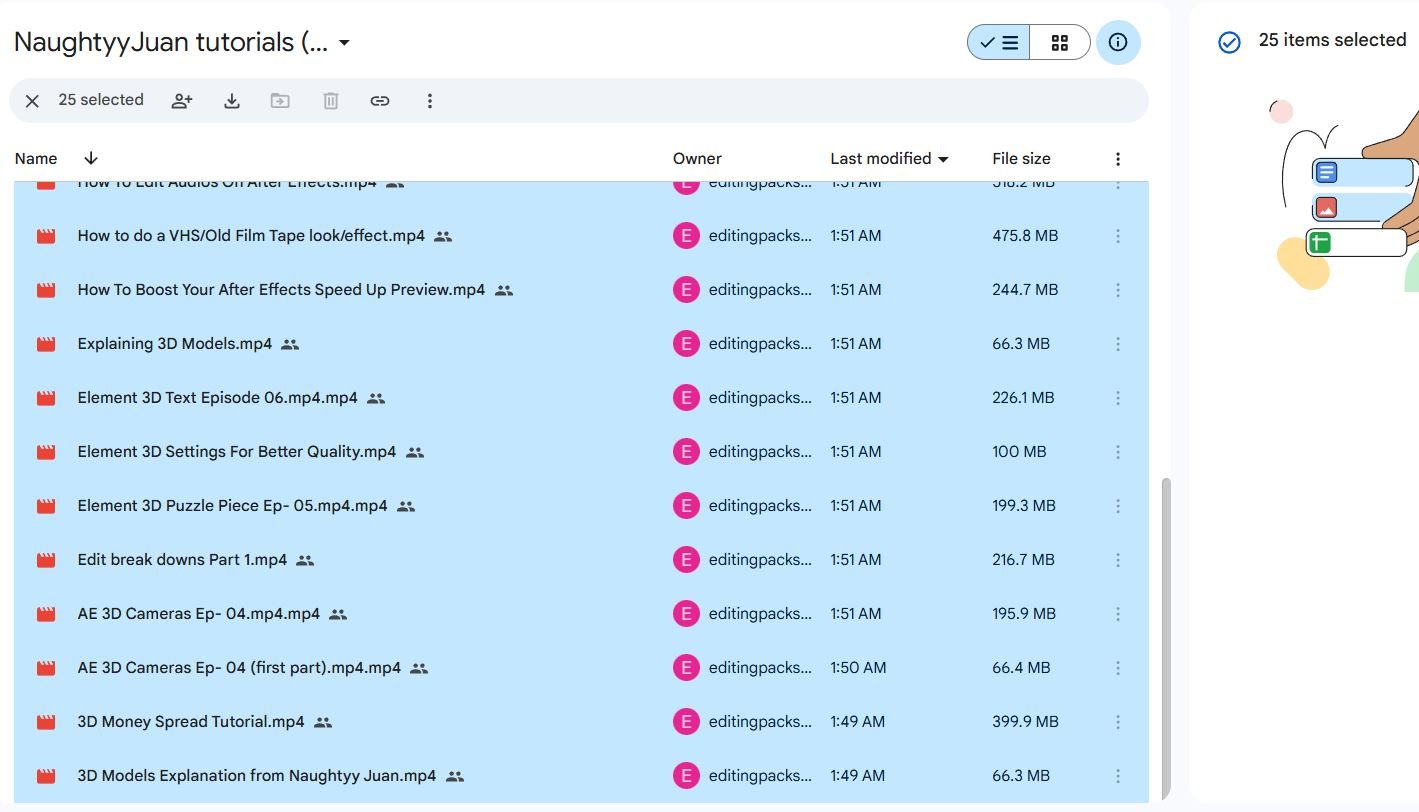The image size is (1419, 812).
Task: Clear selection with the X icon
Action: [32, 101]
